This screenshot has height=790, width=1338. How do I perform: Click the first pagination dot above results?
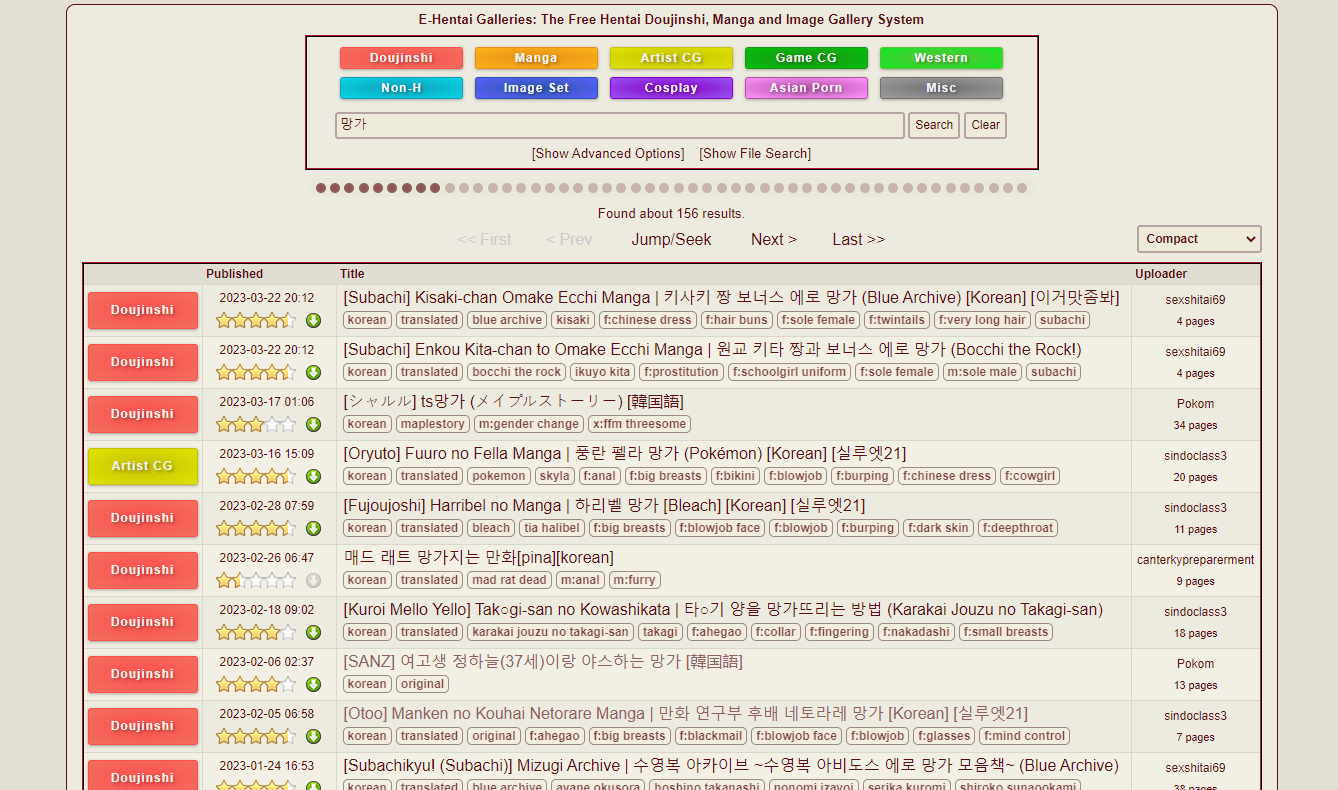[x=321, y=188]
